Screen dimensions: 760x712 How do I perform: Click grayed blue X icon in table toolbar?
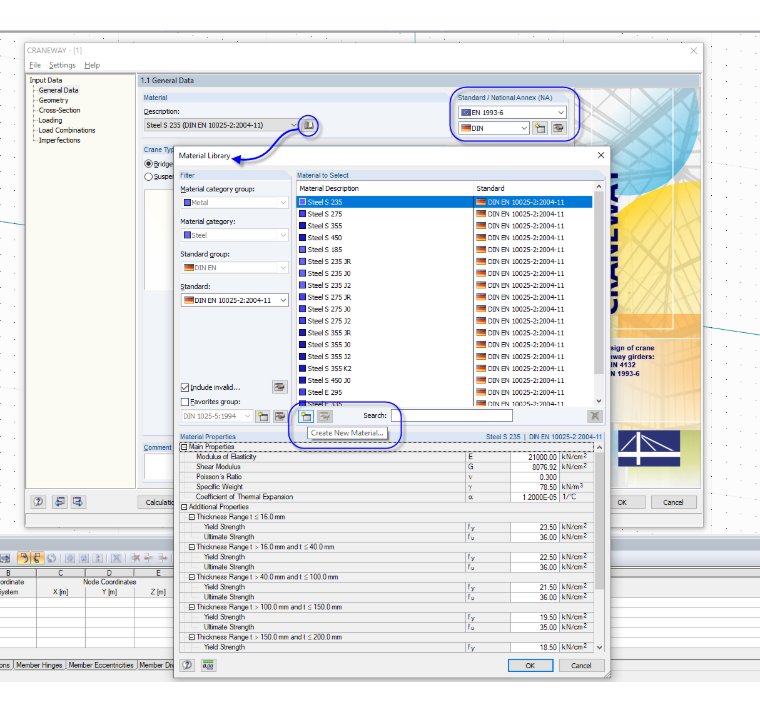tap(116, 558)
